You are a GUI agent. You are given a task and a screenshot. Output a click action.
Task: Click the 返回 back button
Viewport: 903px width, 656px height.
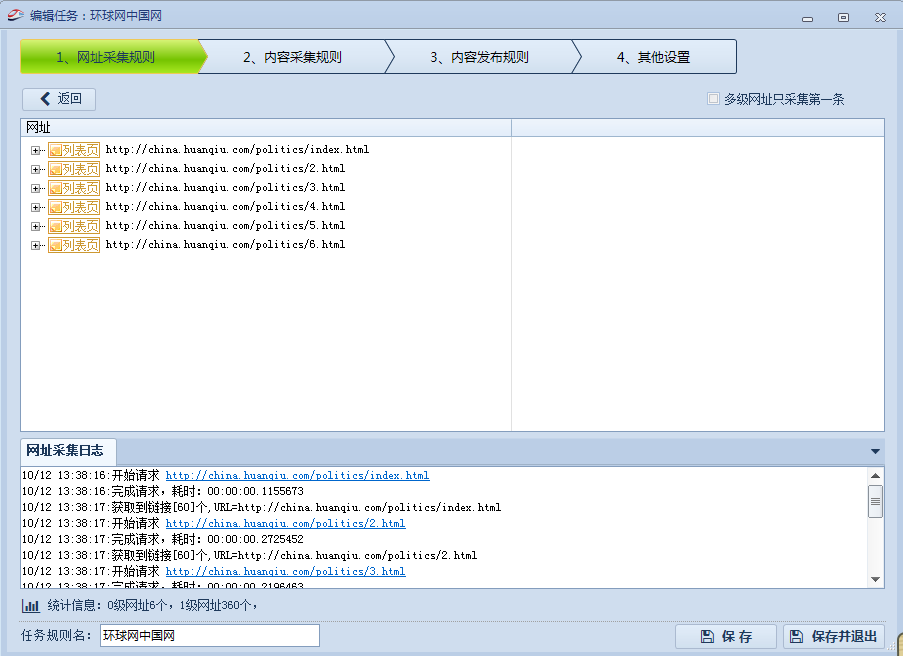(x=59, y=99)
